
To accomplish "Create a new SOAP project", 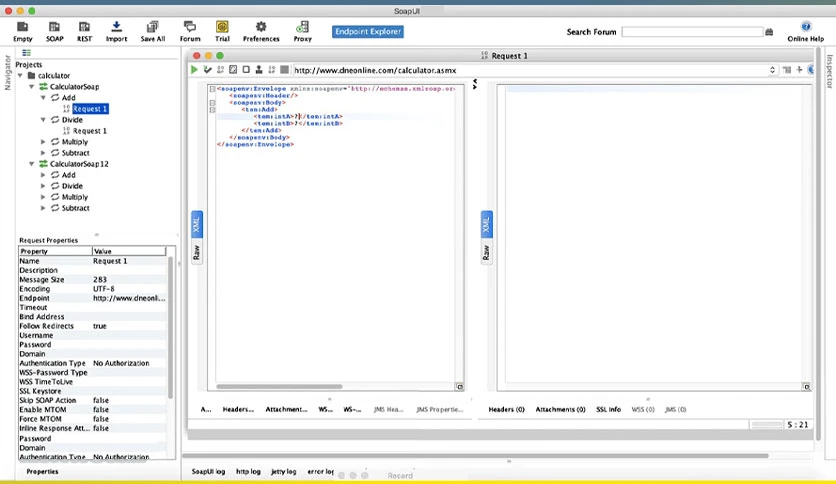I will click(x=54, y=31).
